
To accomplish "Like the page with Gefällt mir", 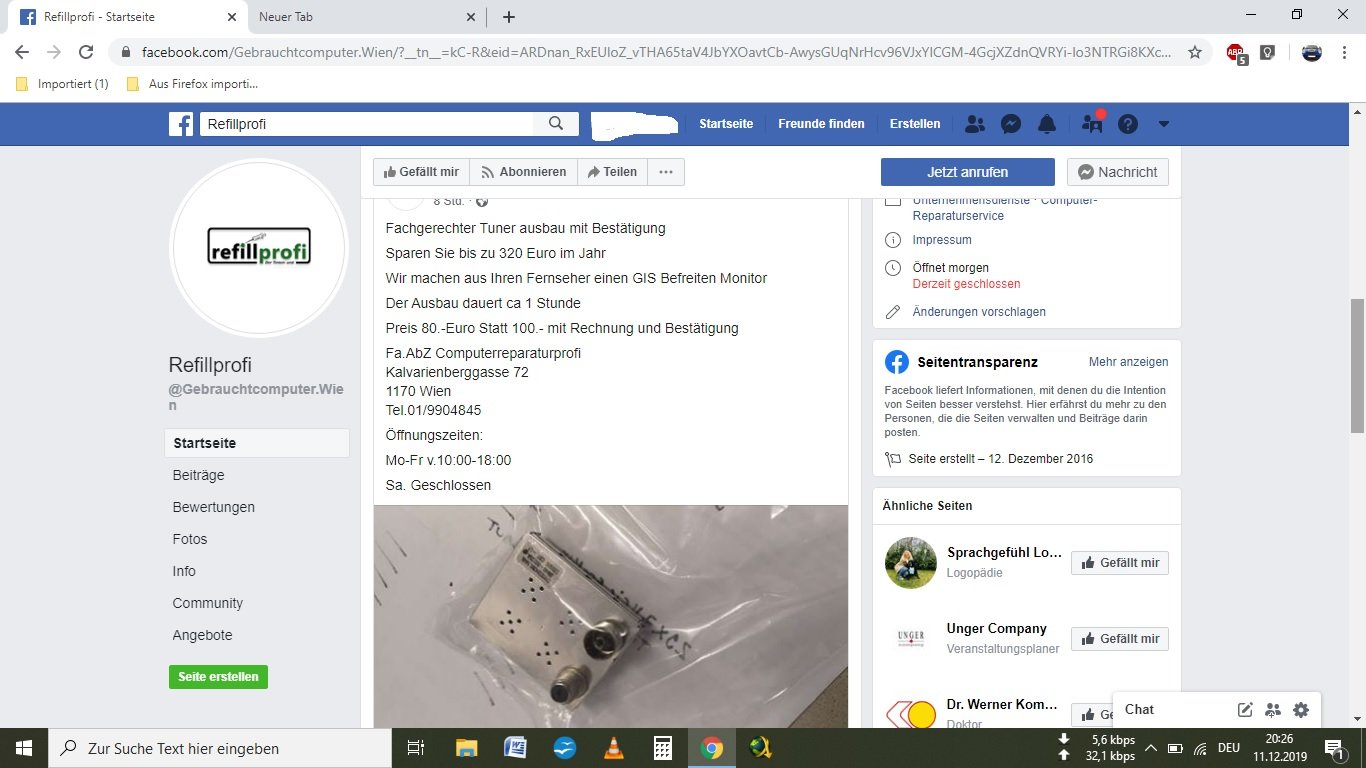I will coord(421,172).
